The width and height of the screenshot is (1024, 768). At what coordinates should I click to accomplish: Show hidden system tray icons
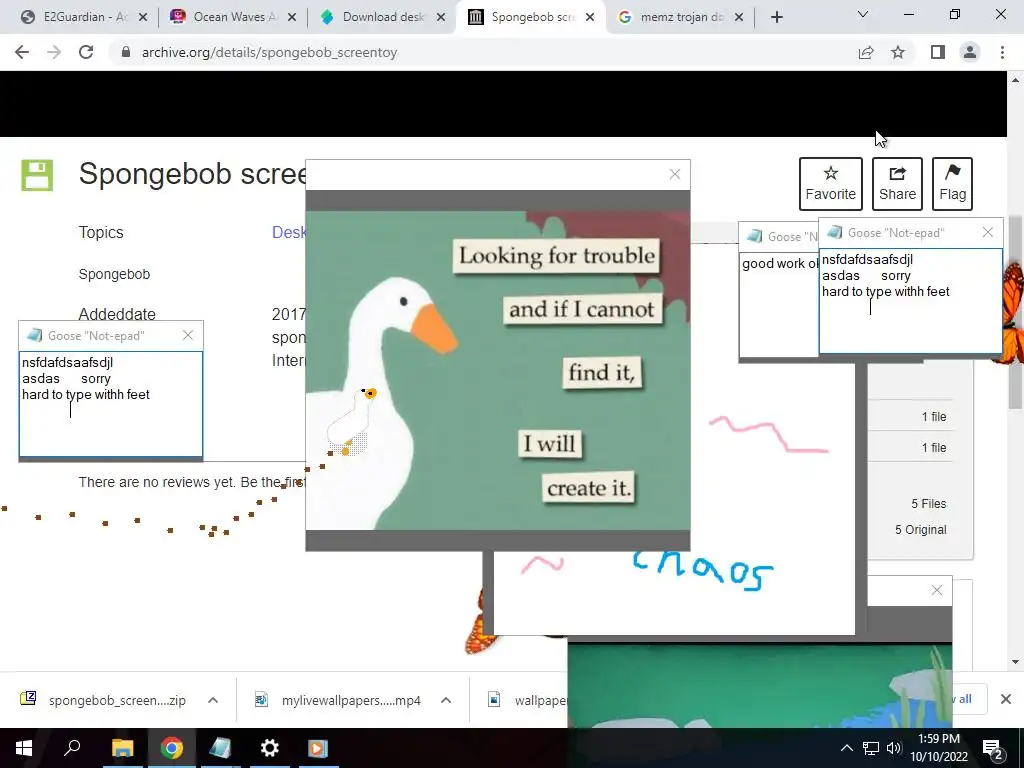846,748
